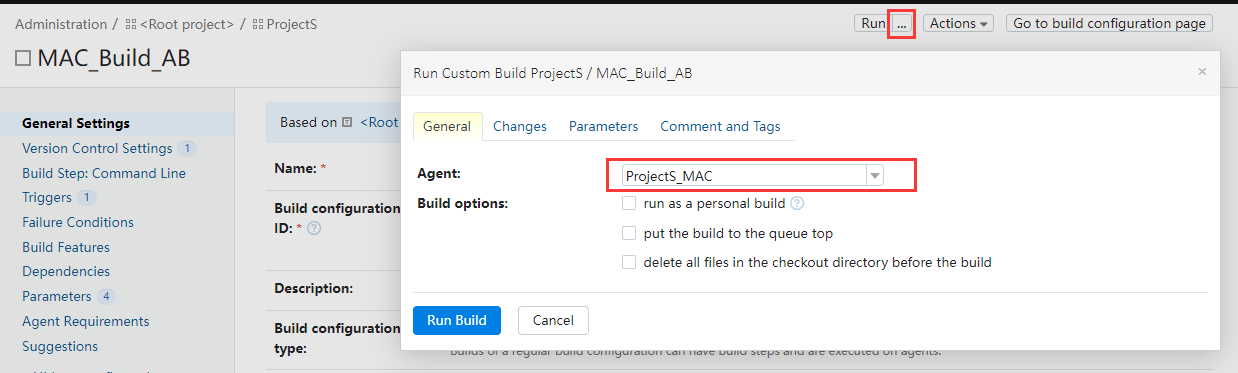Click the template icon beside Based on

[x=347, y=122]
